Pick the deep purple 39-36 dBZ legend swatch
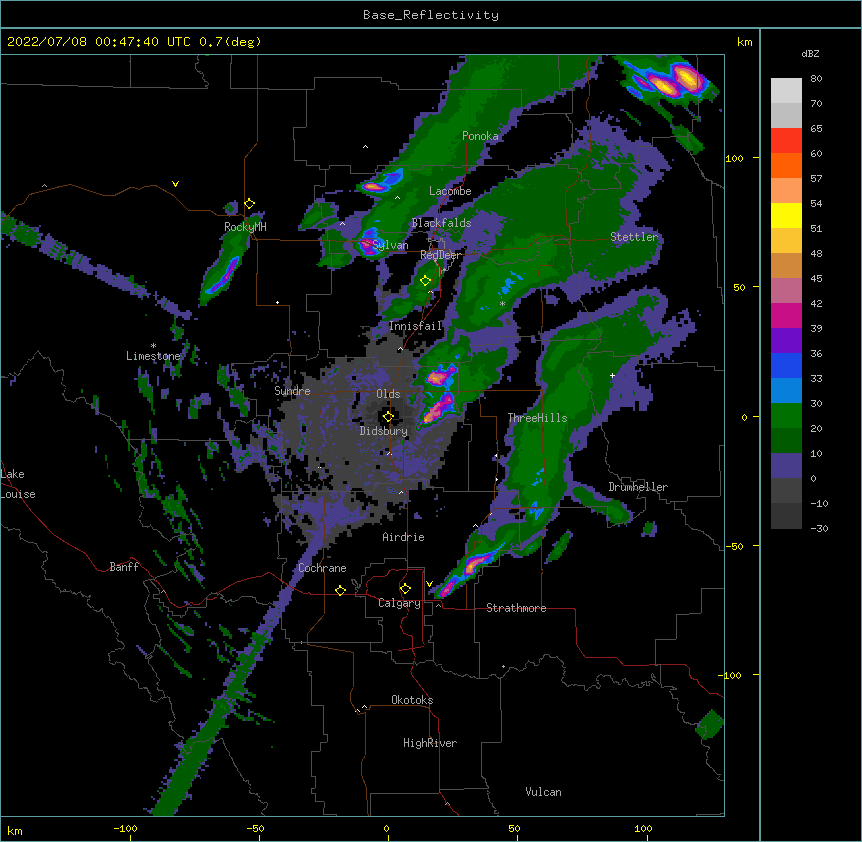 point(786,341)
